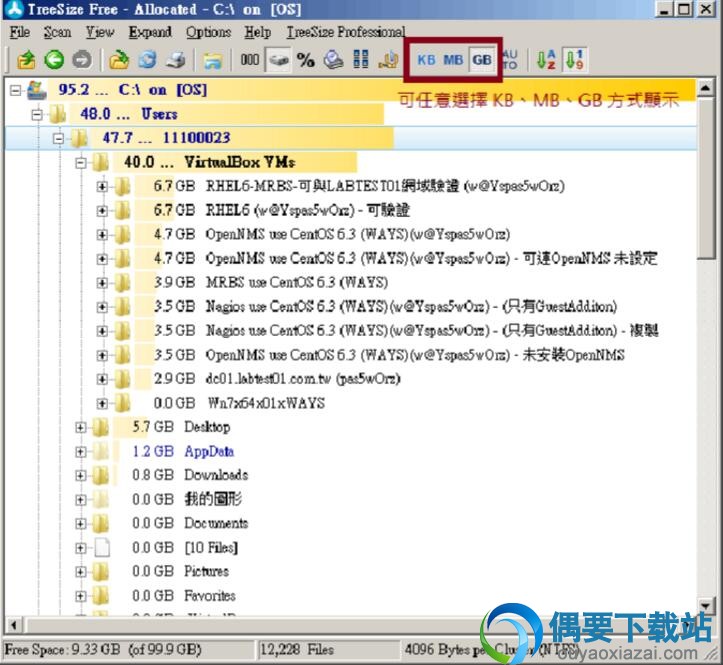Click the gray forward arrow icon
Viewport: 723px width, 665px height.
(82, 60)
